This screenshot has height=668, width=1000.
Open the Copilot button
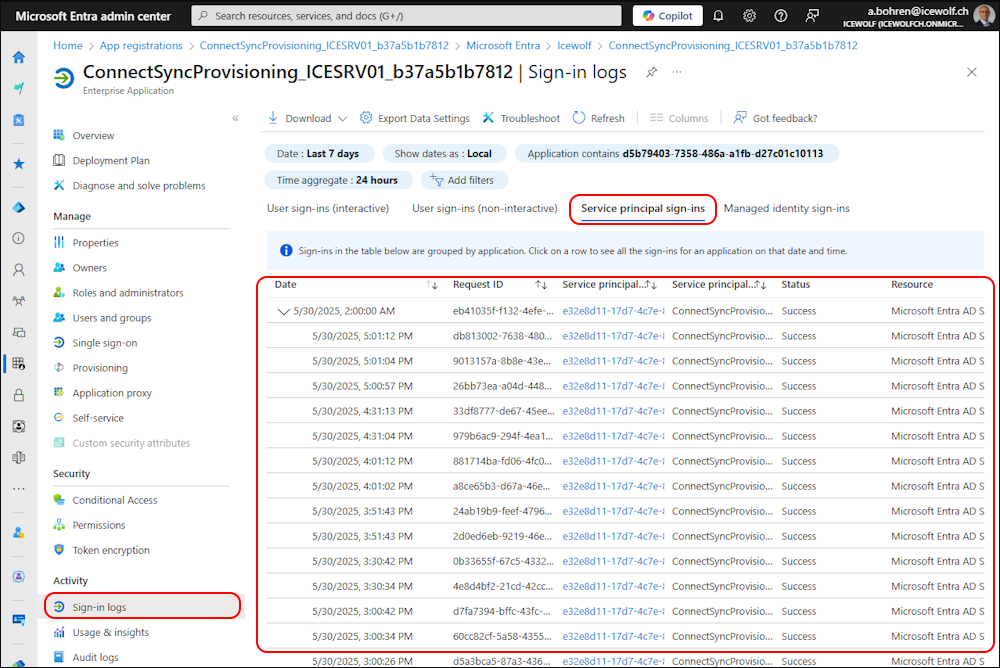click(667, 16)
